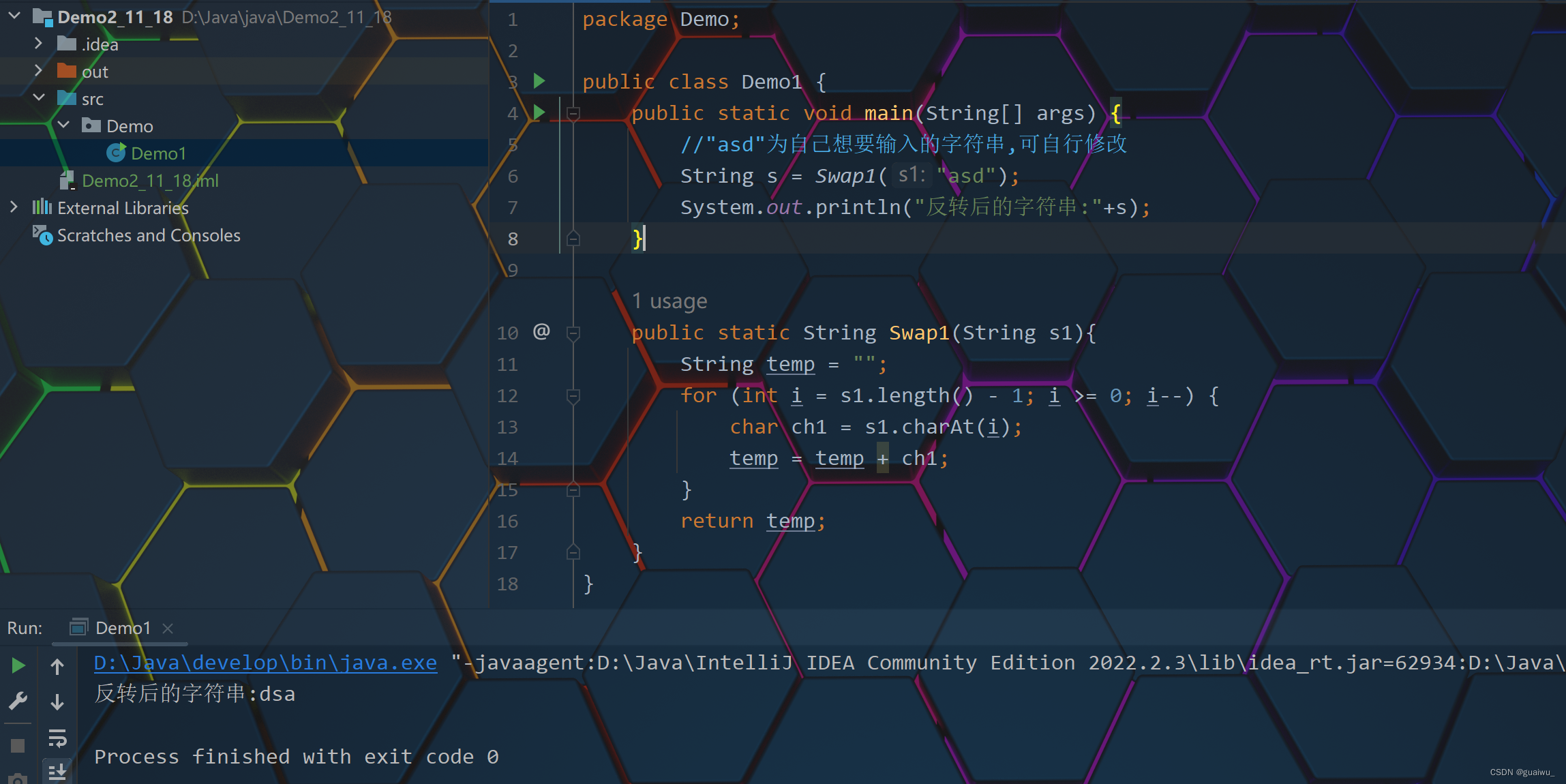This screenshot has width=1566, height=784.
Task: Select the src folder label
Action: [x=93, y=99]
